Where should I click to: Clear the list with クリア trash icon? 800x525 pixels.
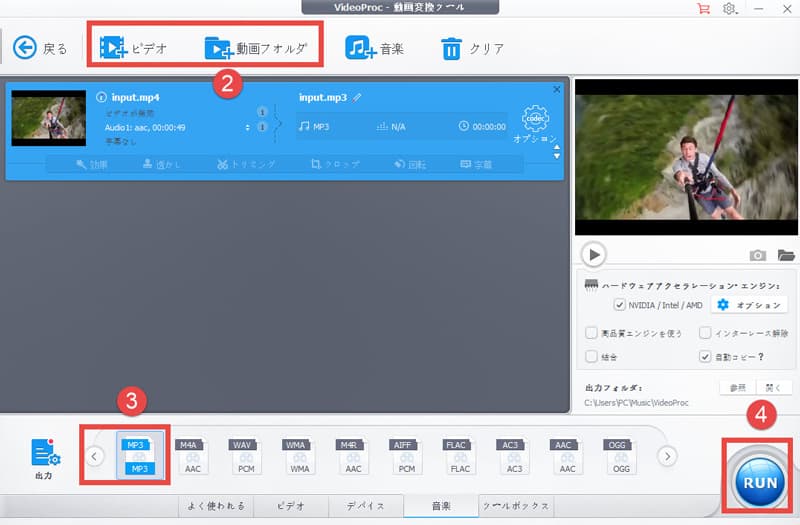452,47
